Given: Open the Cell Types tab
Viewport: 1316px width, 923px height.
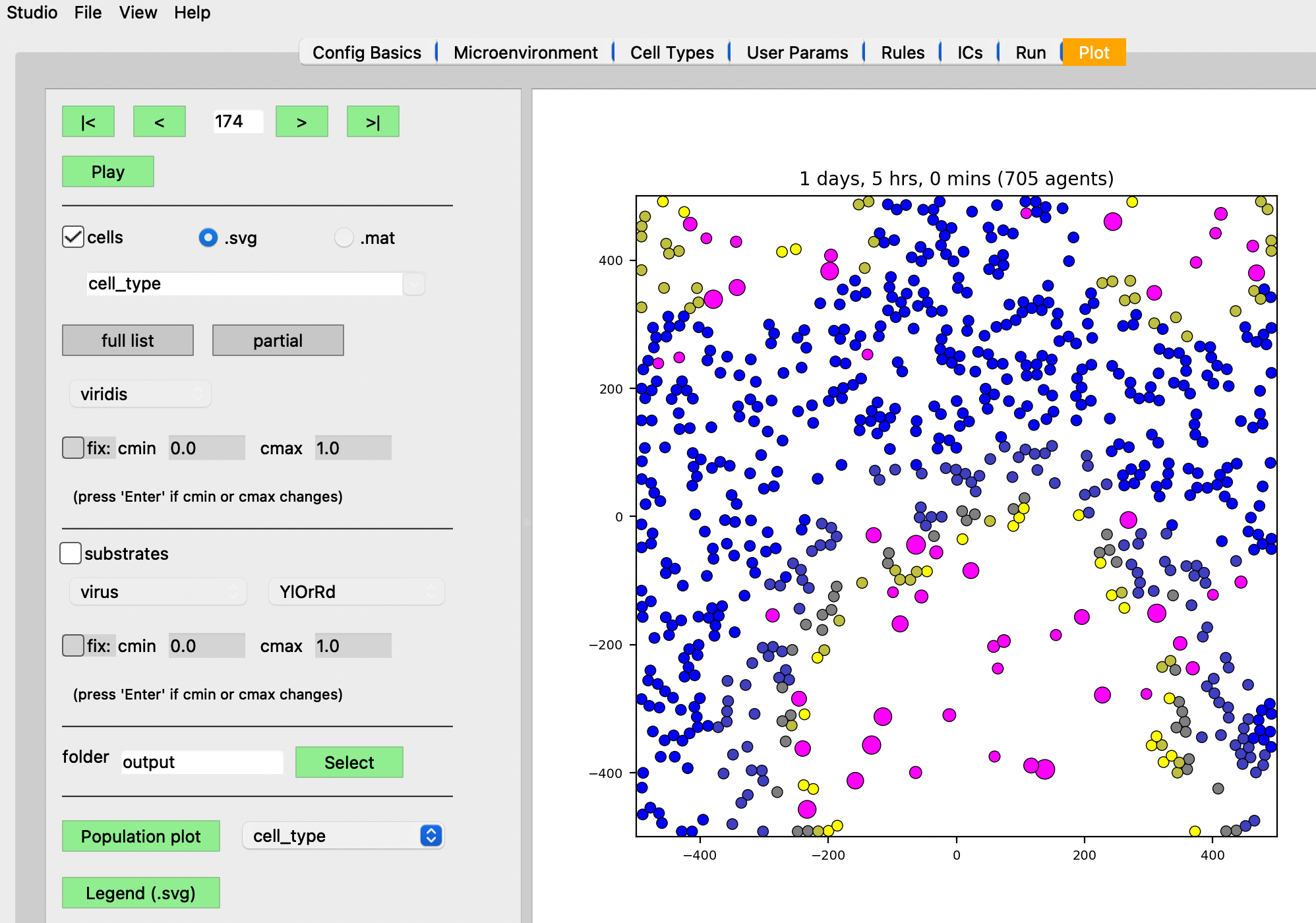Looking at the screenshot, I should click(672, 52).
